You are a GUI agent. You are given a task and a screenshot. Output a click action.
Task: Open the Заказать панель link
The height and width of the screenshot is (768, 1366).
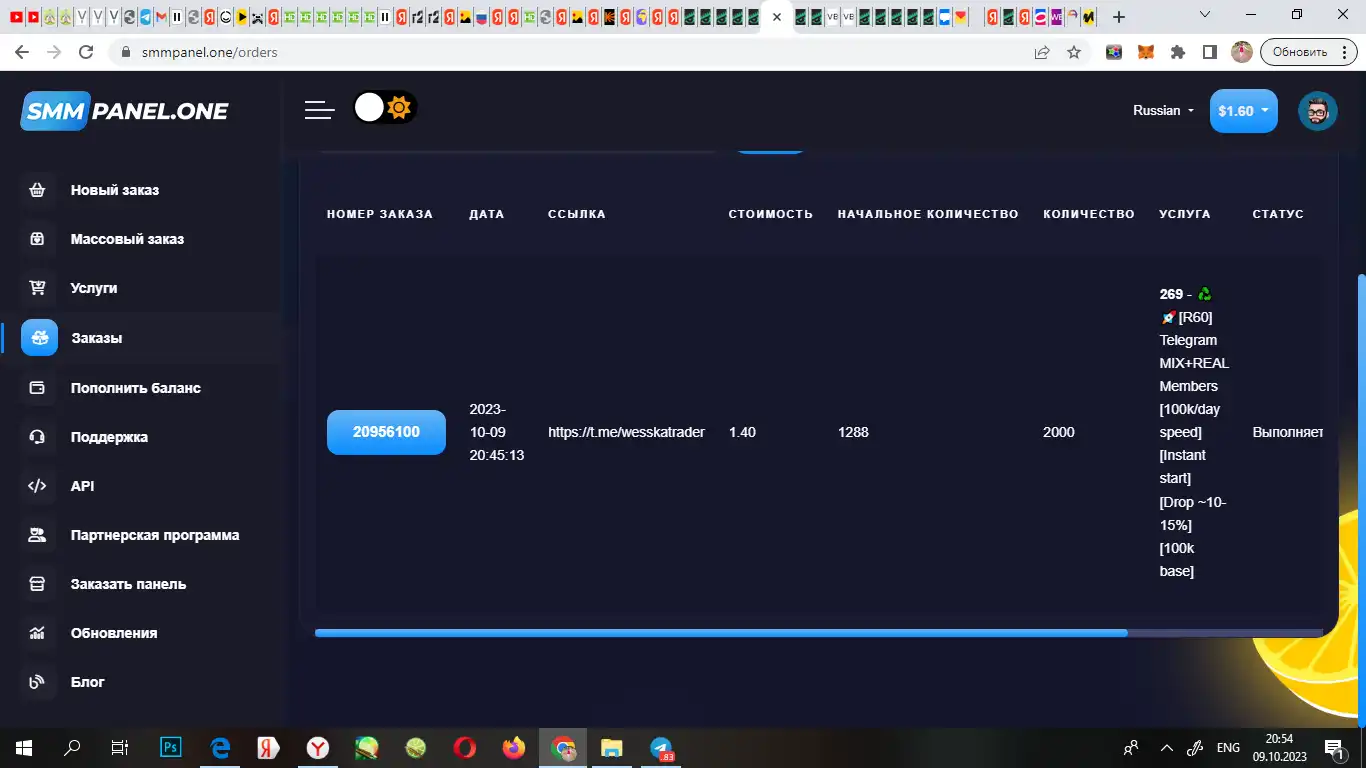128,584
